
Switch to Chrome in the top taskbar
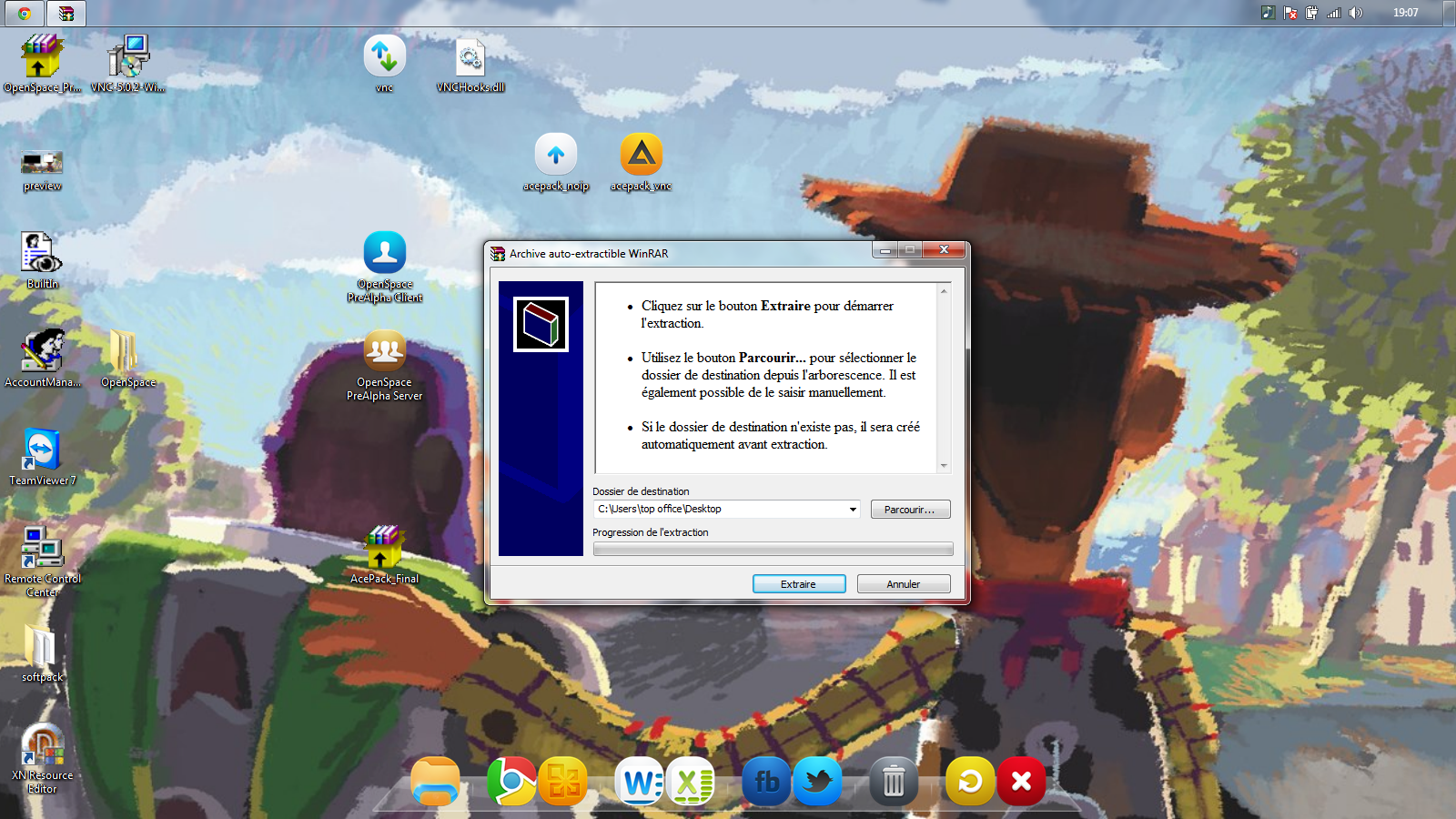(25, 13)
